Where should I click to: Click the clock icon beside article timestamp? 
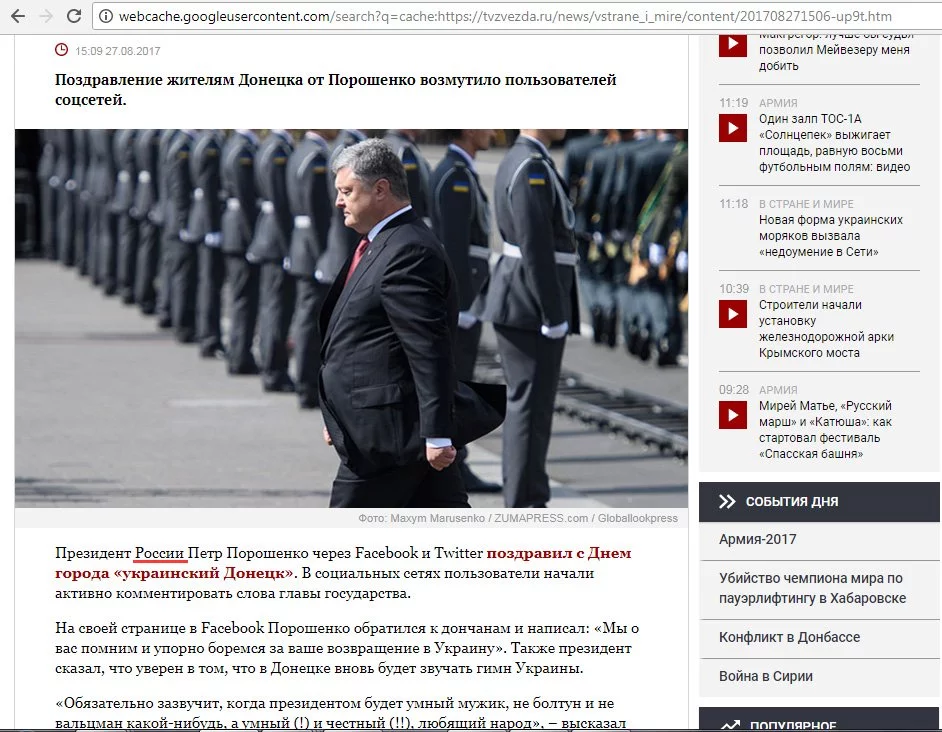[61, 50]
